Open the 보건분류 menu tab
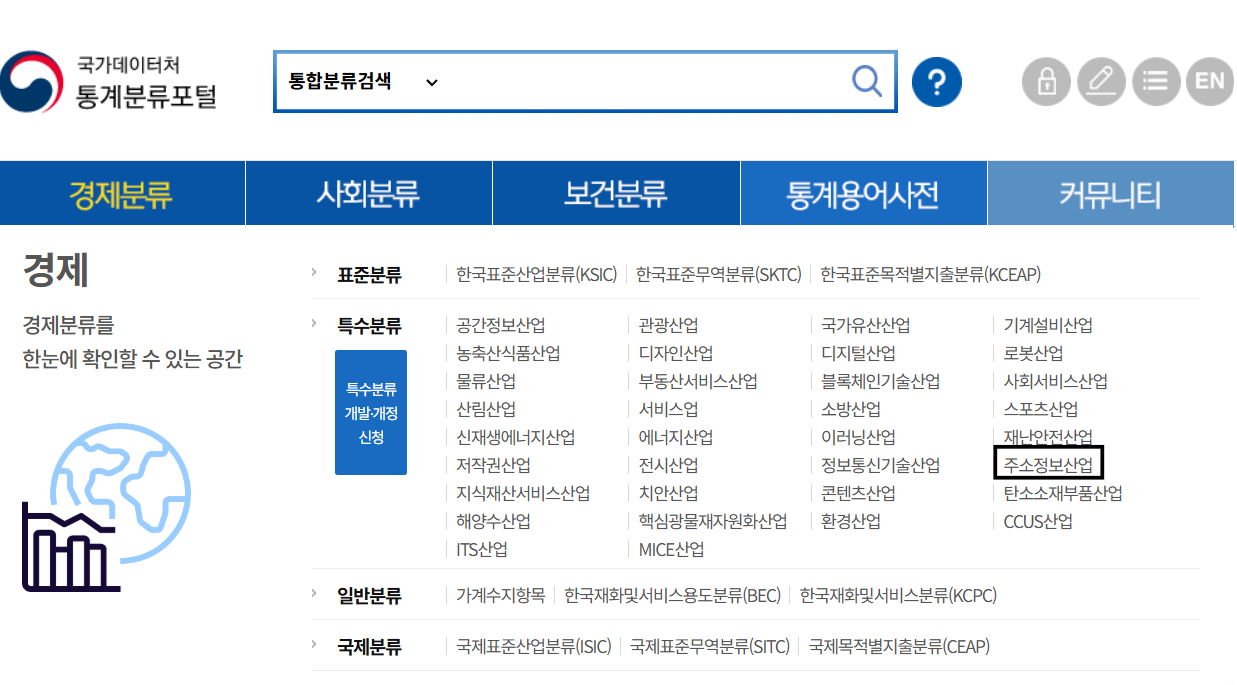This screenshot has width=1237, height=685. [x=615, y=194]
